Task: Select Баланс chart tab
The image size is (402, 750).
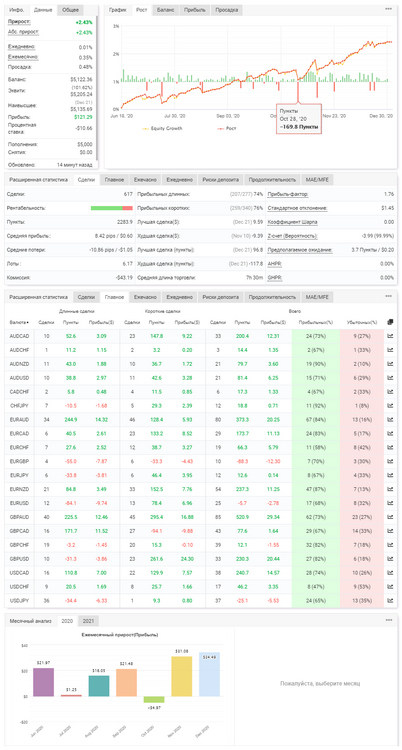Action: point(166,10)
